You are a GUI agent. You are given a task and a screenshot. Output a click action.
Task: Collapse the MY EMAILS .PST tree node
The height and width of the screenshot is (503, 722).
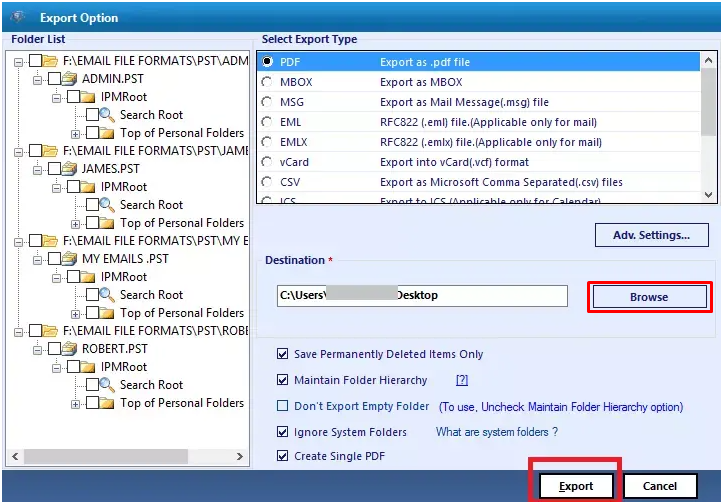click(37, 260)
